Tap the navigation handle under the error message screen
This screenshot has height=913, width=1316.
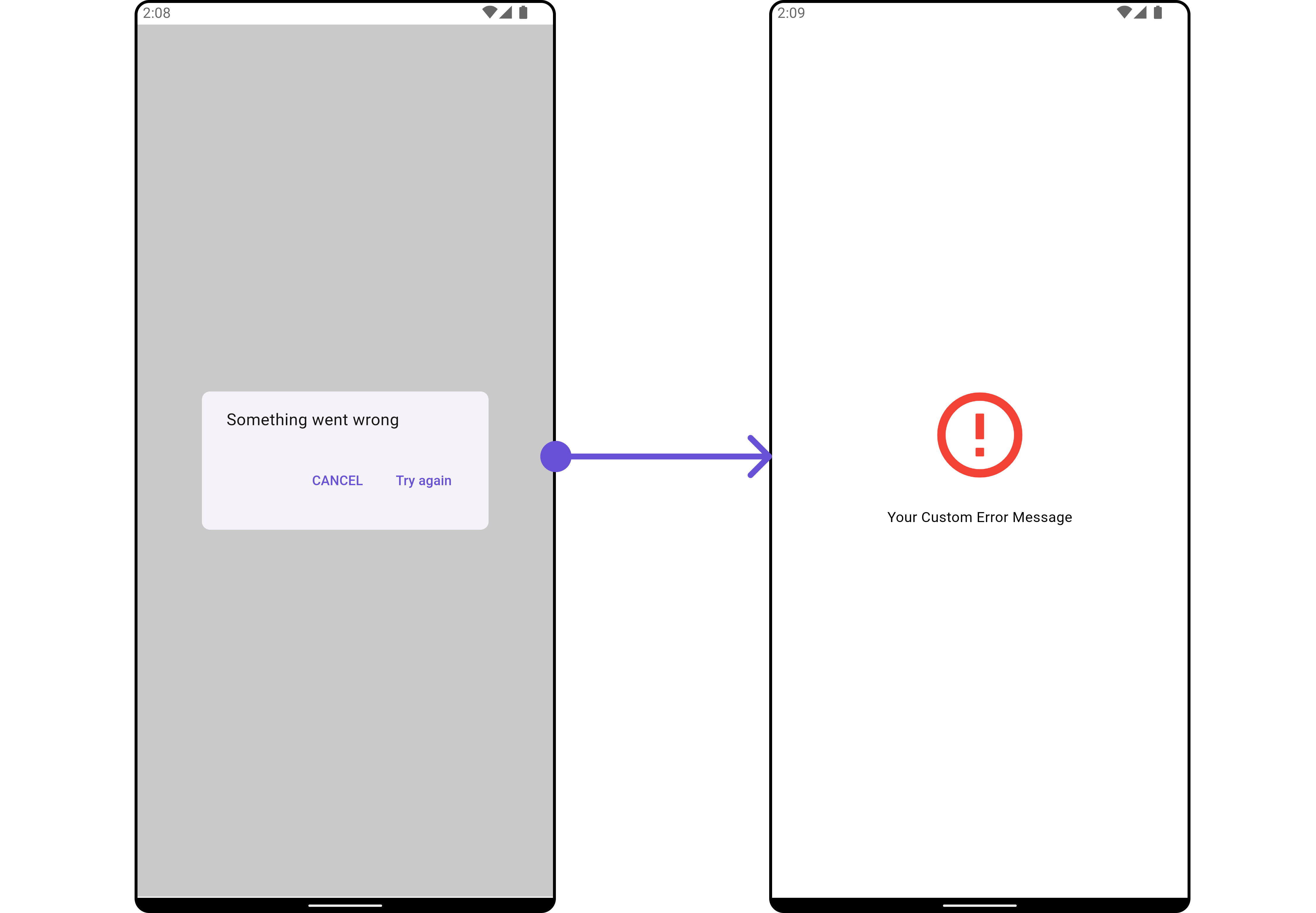[x=979, y=906]
